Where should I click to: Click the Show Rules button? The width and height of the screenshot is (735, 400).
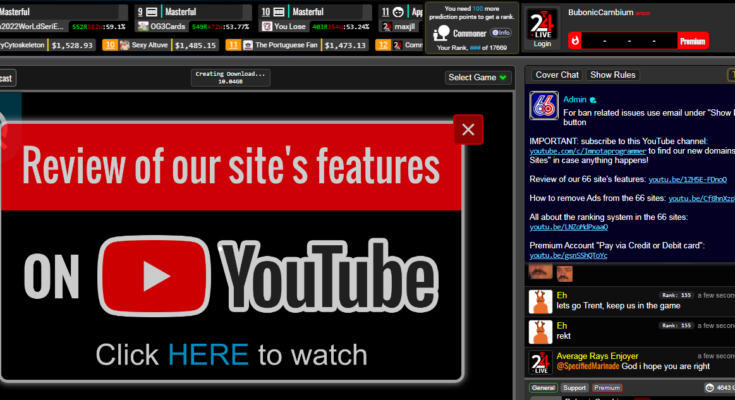613,75
